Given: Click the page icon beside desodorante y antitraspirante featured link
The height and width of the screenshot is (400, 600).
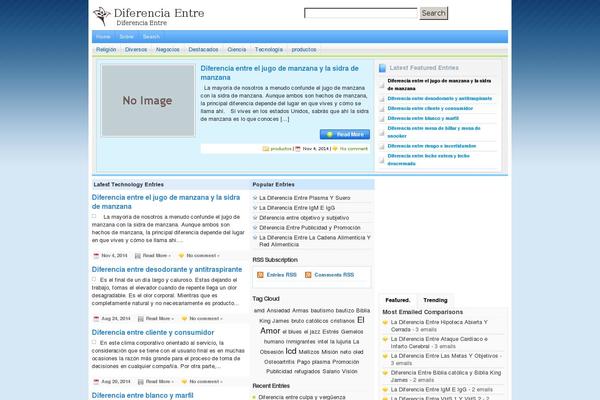Looking at the screenshot, I should click(x=382, y=99).
